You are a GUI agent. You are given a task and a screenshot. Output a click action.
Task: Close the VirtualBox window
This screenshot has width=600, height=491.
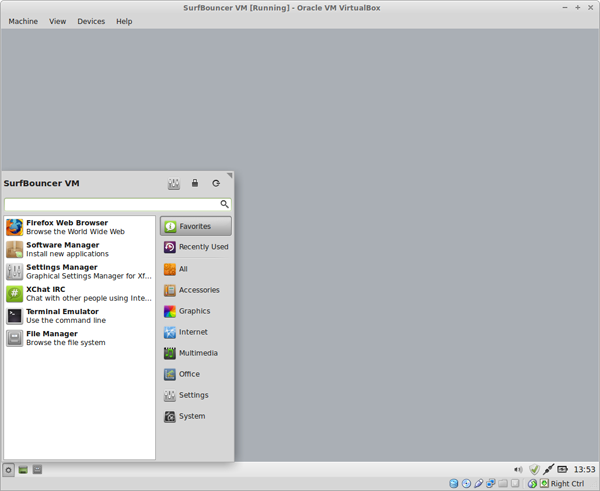click(590, 8)
